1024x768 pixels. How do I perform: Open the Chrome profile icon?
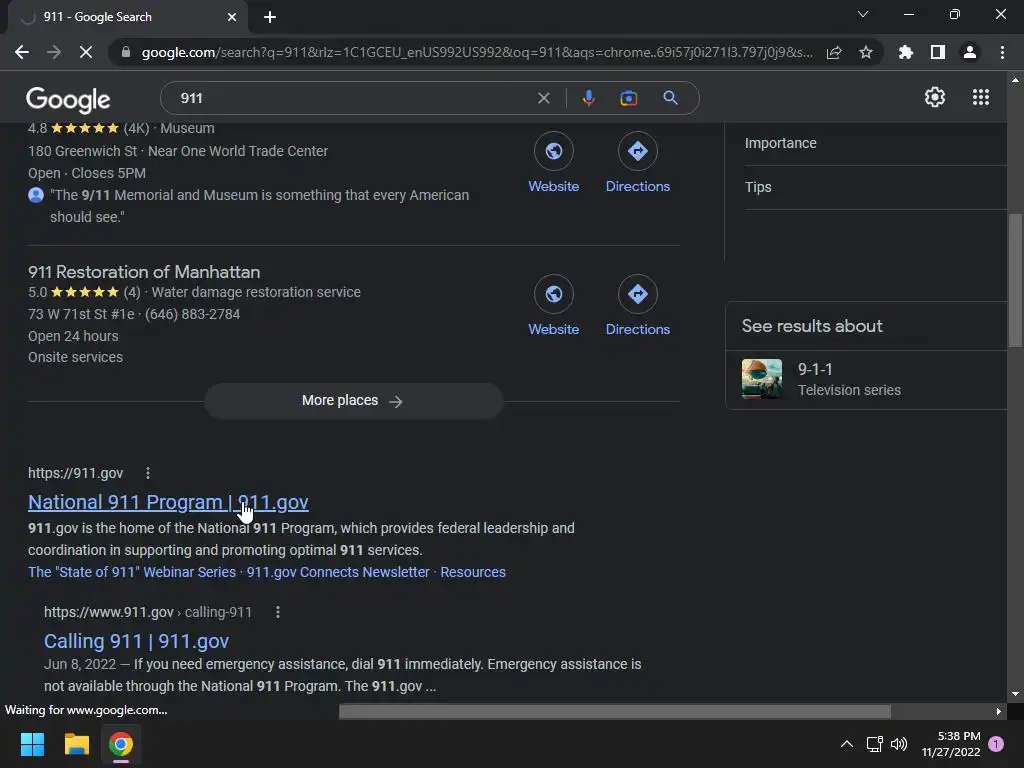970,52
